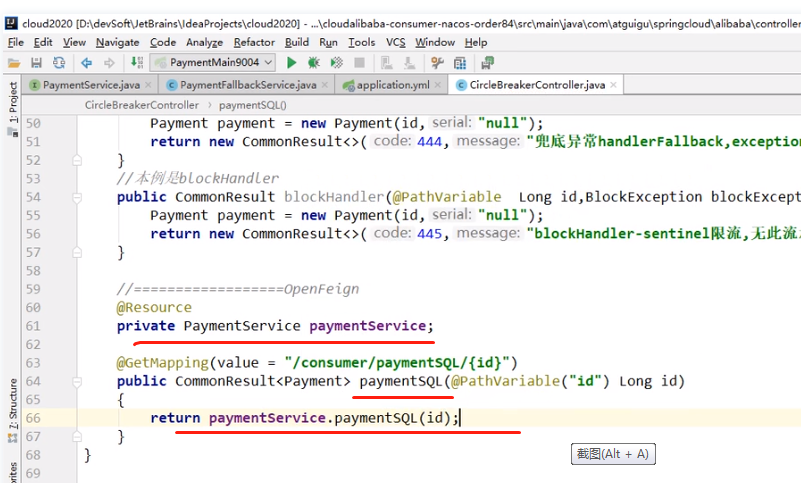The width and height of the screenshot is (801, 483).
Task: Select the CircleBreakerController.java tab
Action: click(536, 85)
